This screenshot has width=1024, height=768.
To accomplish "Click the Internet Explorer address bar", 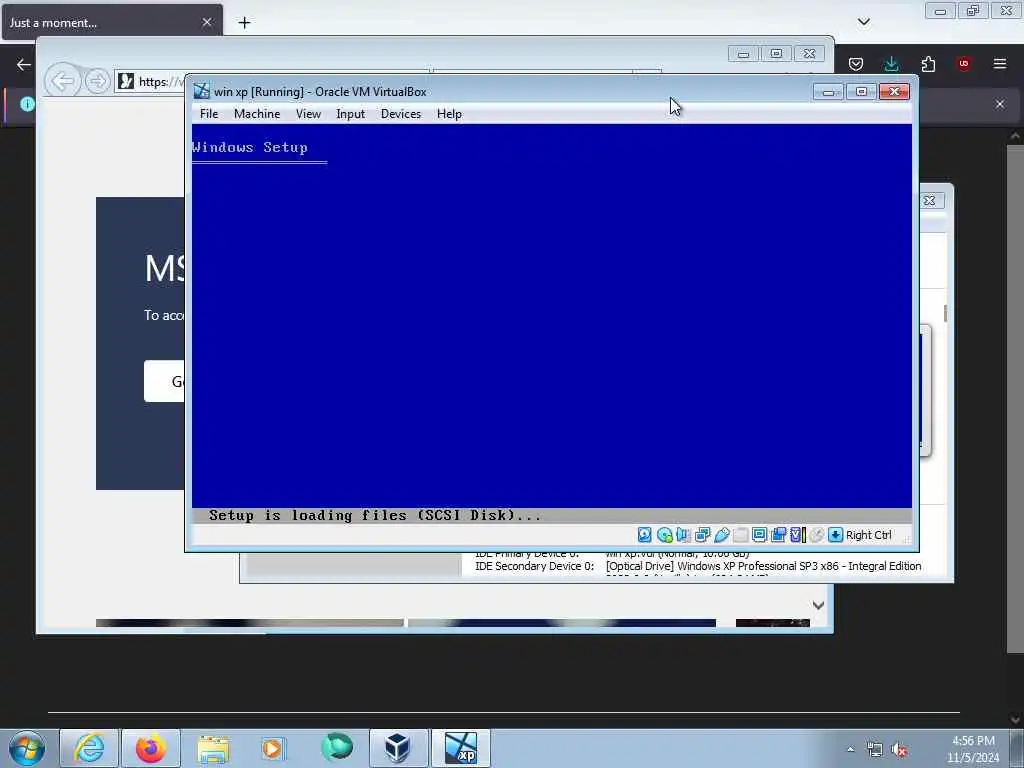I will click(152, 82).
